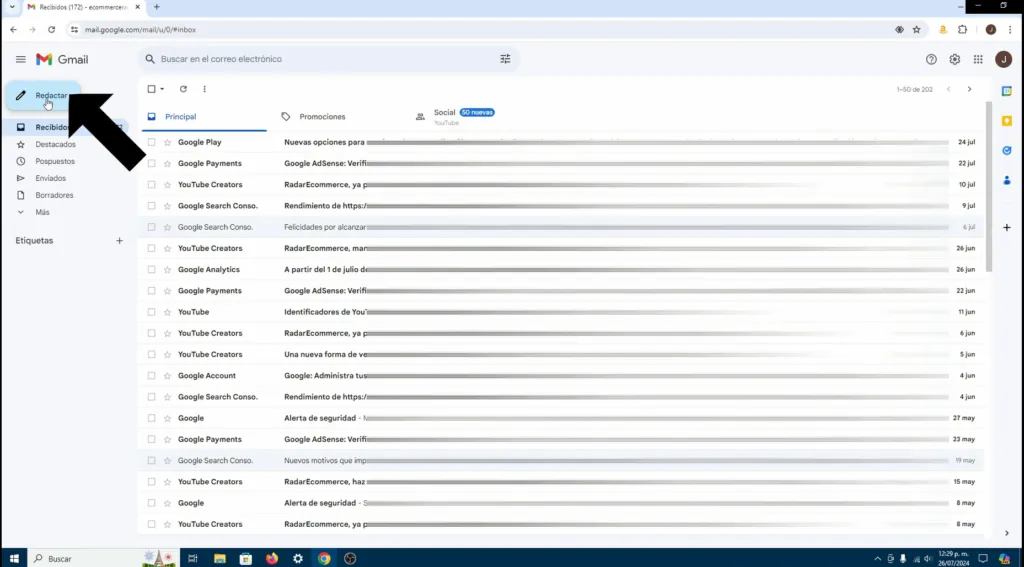Open the Borradores folder
1024x567 pixels.
tap(54, 195)
